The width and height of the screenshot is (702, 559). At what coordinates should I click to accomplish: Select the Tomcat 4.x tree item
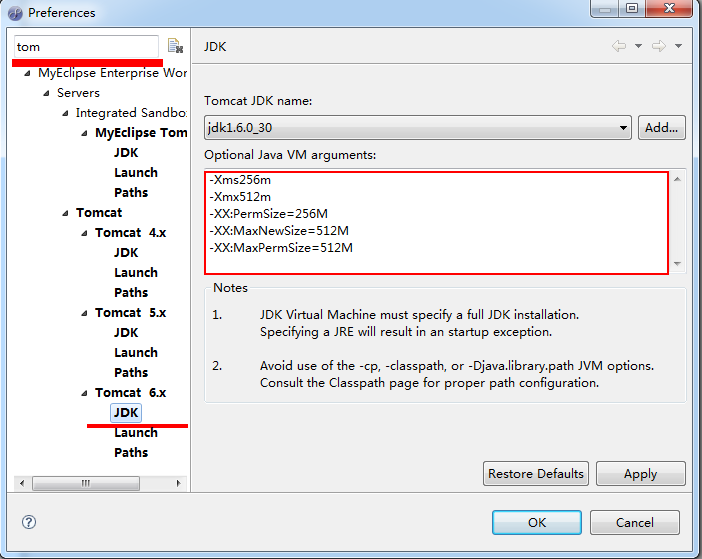click(130, 233)
